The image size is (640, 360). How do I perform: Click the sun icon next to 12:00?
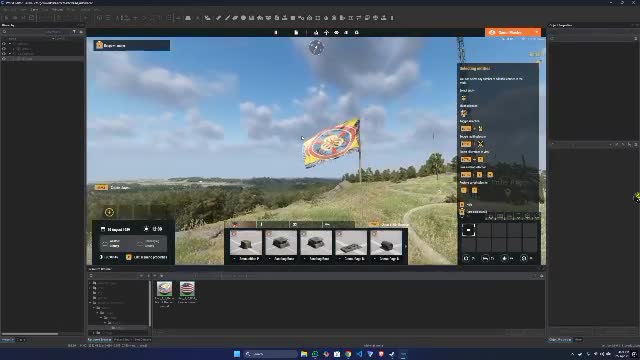click(146, 229)
